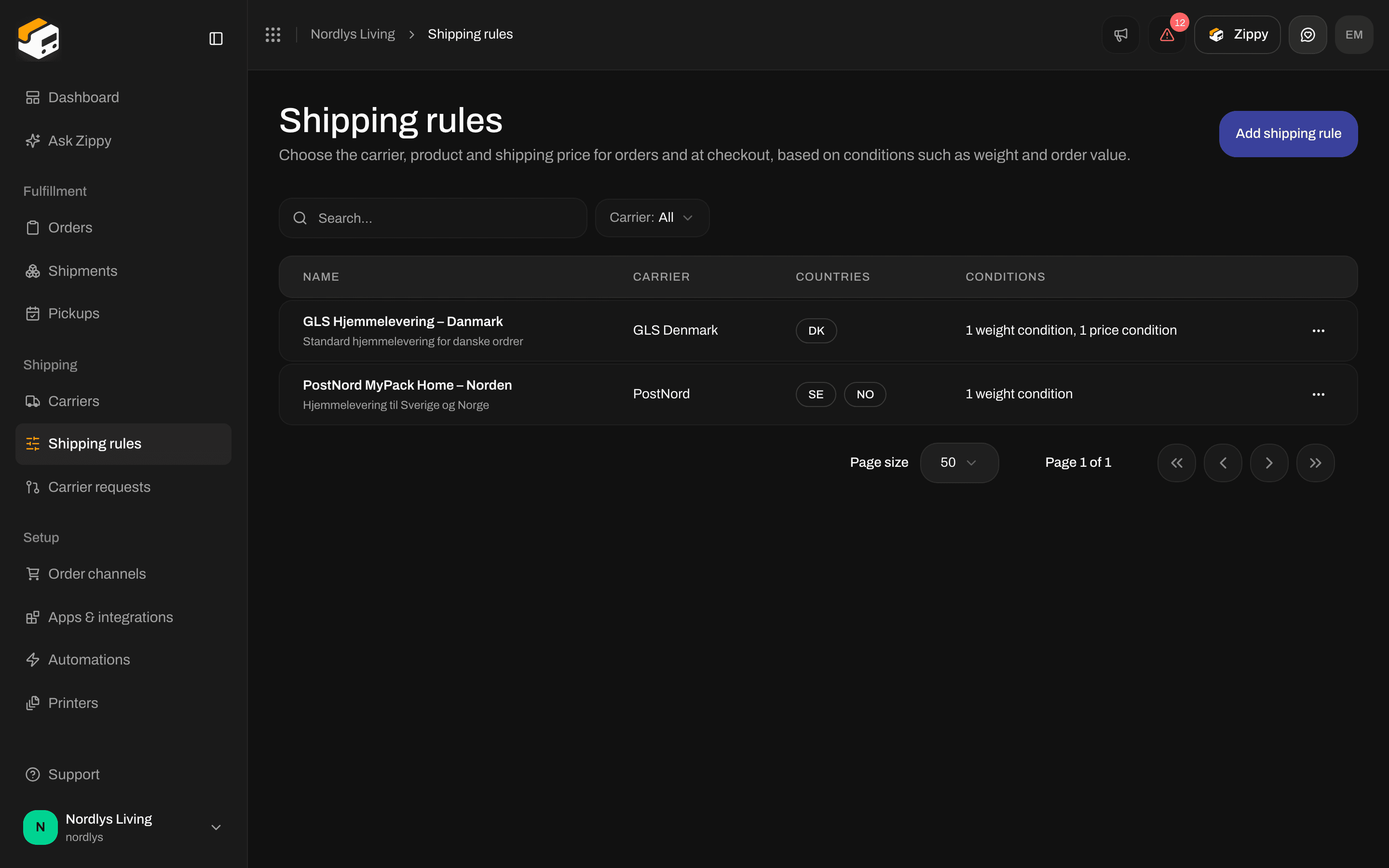The image size is (1389, 868).
Task: Click COUNTRIES column header
Action: (832, 277)
